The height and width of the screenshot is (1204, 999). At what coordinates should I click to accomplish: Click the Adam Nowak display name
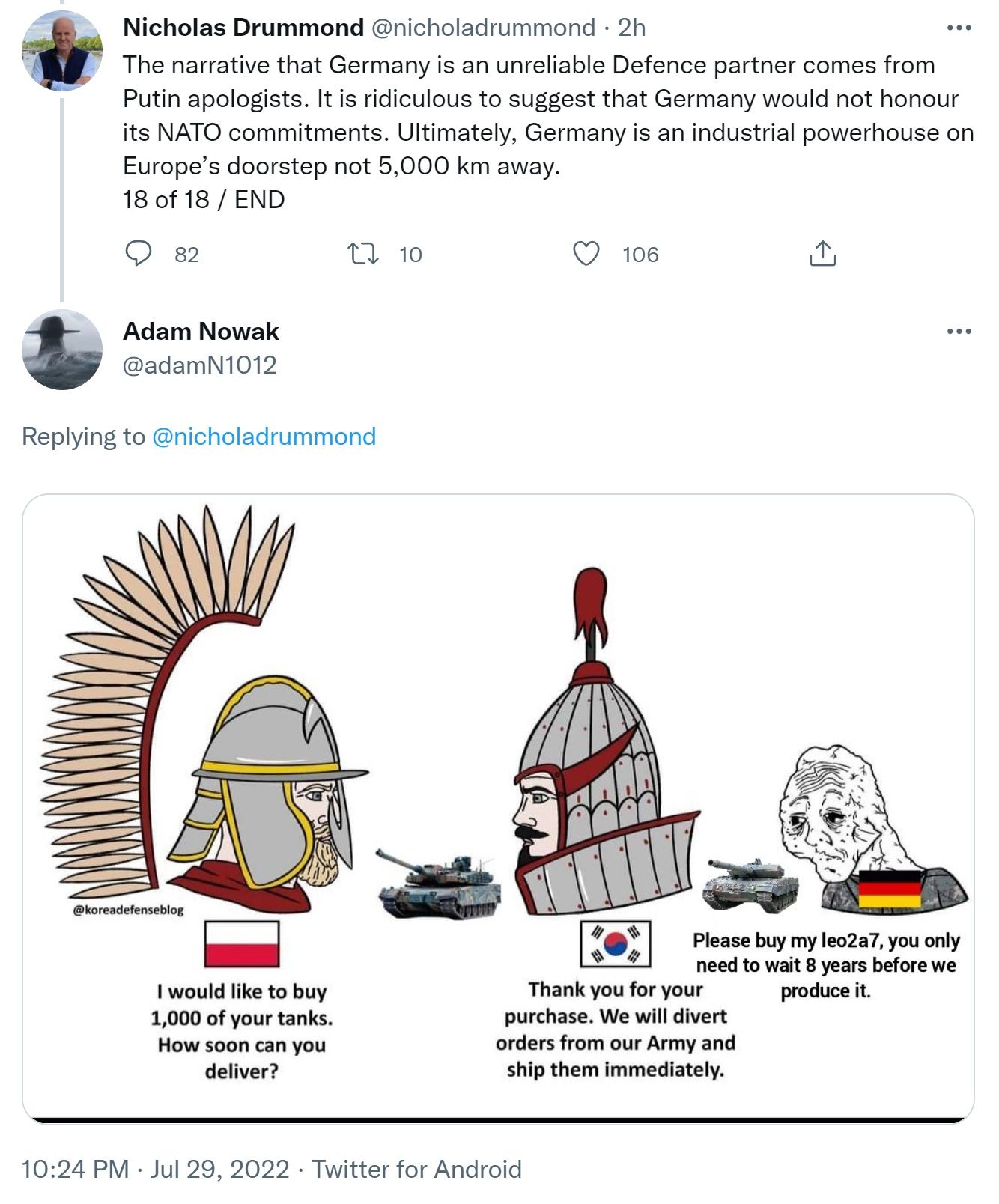(201, 331)
